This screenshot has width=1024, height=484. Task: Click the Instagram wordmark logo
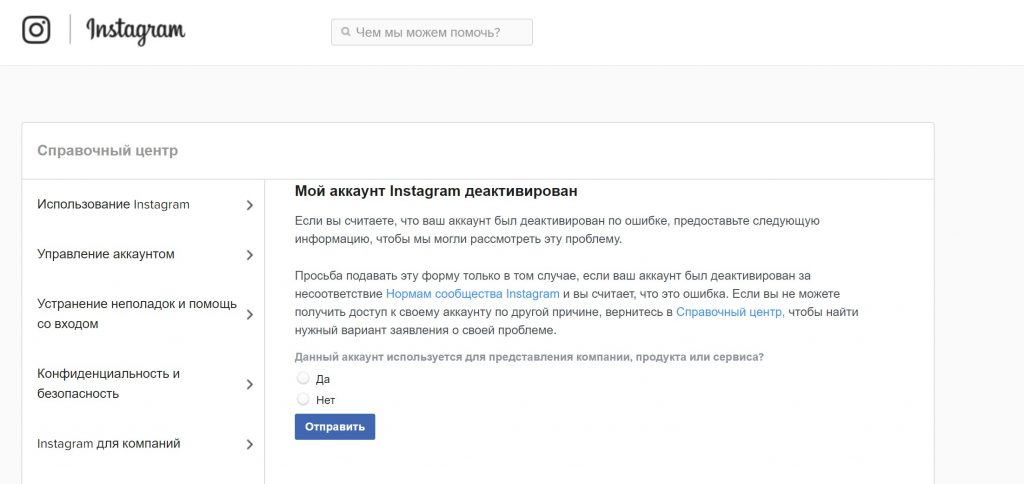point(135,31)
